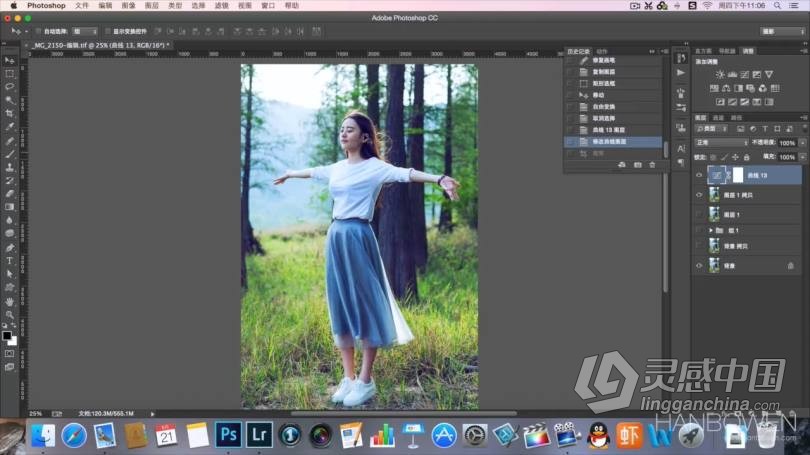Toggle layer filtering switch
Viewport: 810px width, 455px height.
point(804,129)
